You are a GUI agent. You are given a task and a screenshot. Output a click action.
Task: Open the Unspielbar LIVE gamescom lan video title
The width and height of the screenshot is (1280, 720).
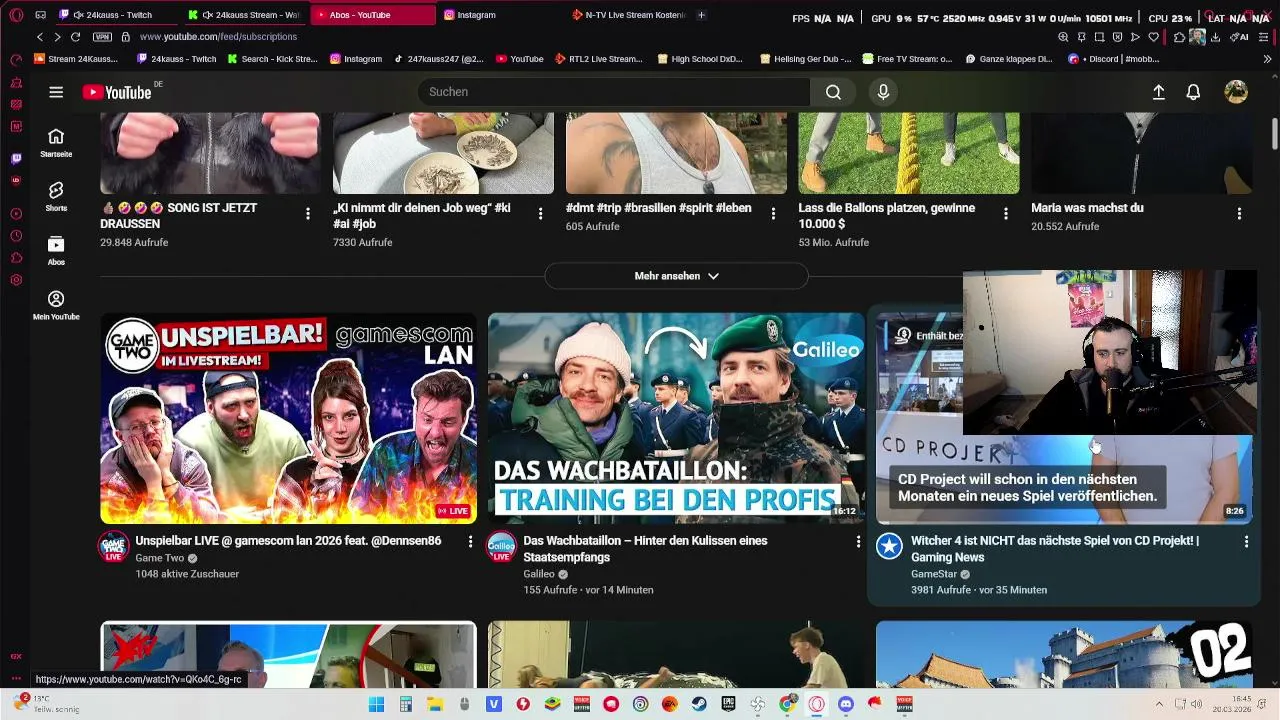click(x=288, y=541)
